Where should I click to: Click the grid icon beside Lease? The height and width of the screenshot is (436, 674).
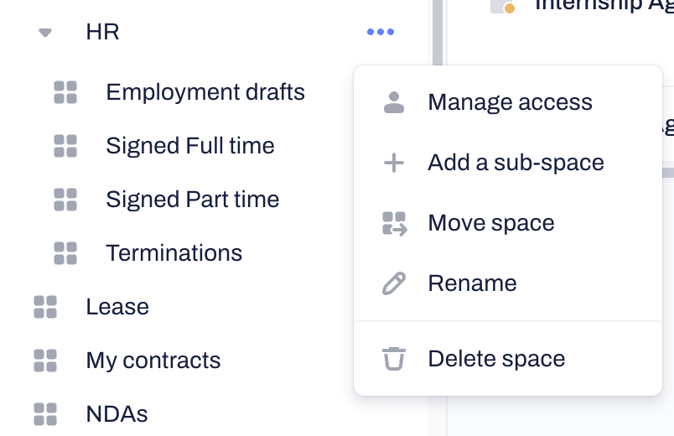45,307
